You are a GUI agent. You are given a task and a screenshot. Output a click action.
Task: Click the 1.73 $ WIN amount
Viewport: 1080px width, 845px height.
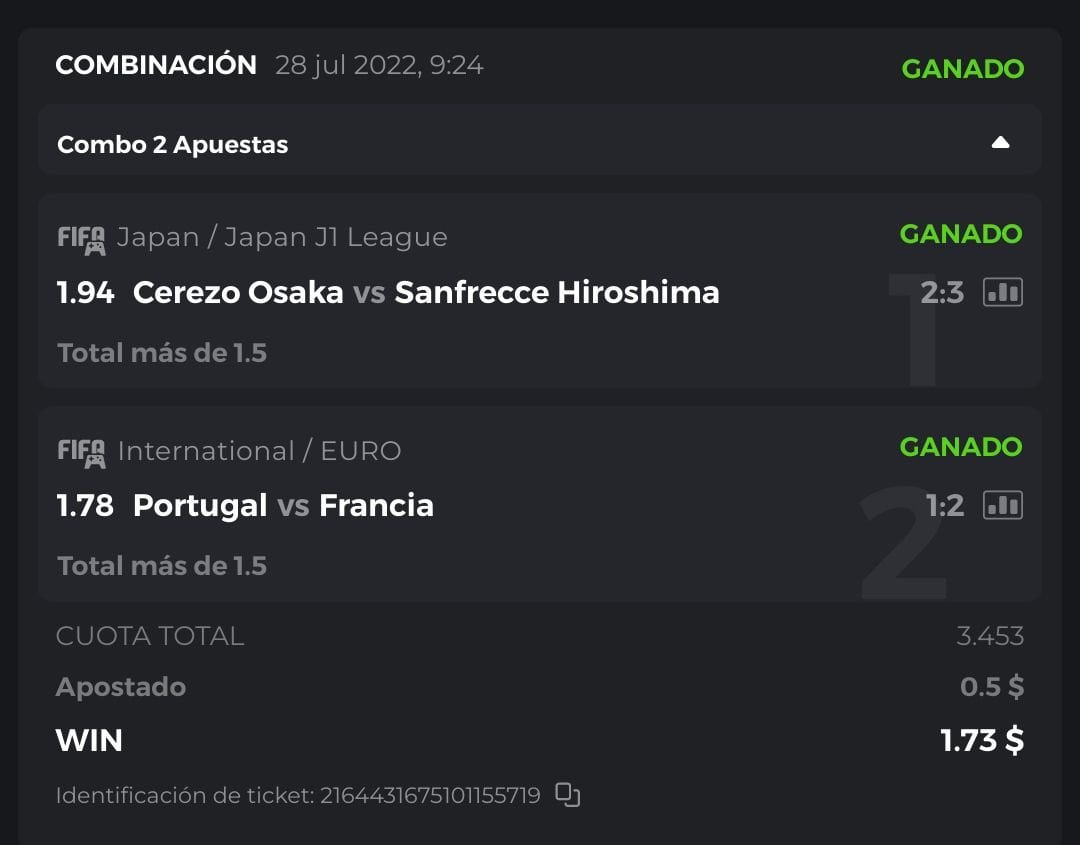tap(982, 740)
